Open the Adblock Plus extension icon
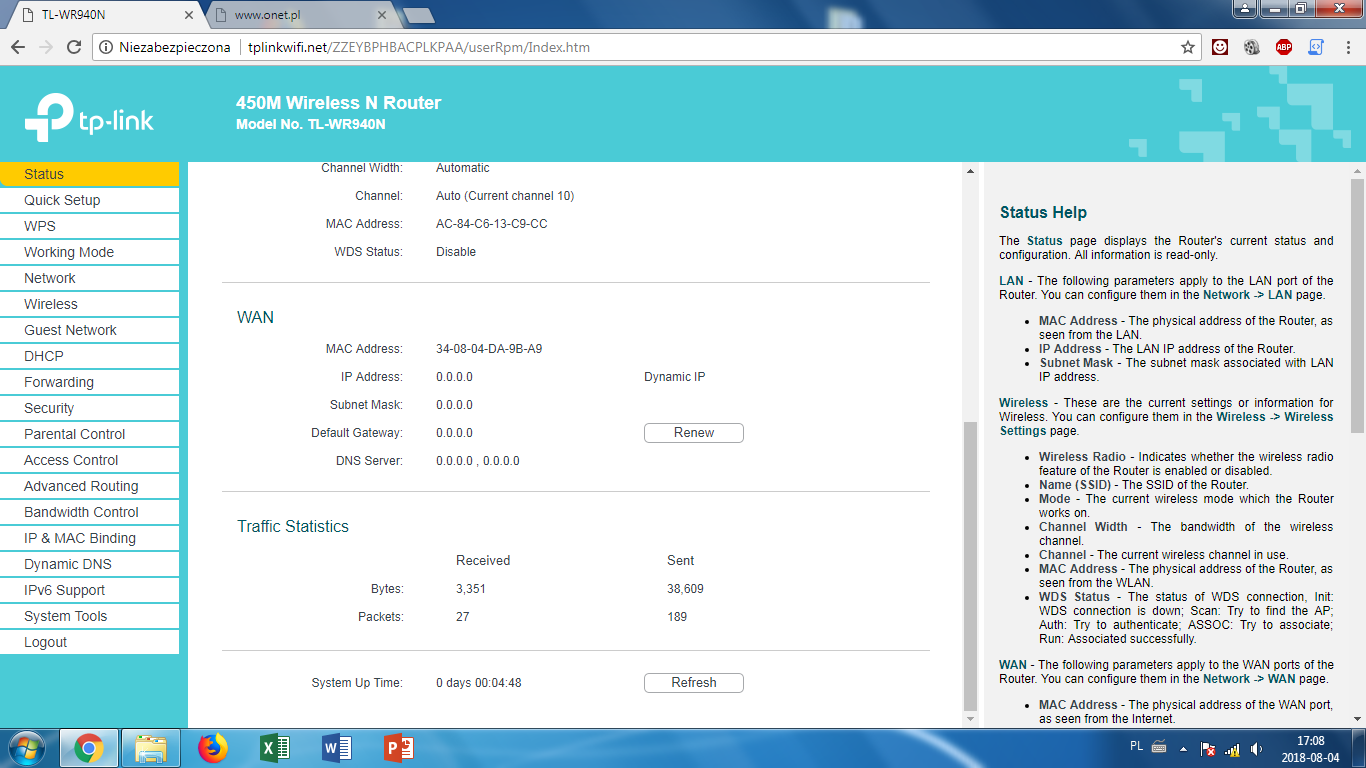The image size is (1366, 768). tap(1284, 47)
